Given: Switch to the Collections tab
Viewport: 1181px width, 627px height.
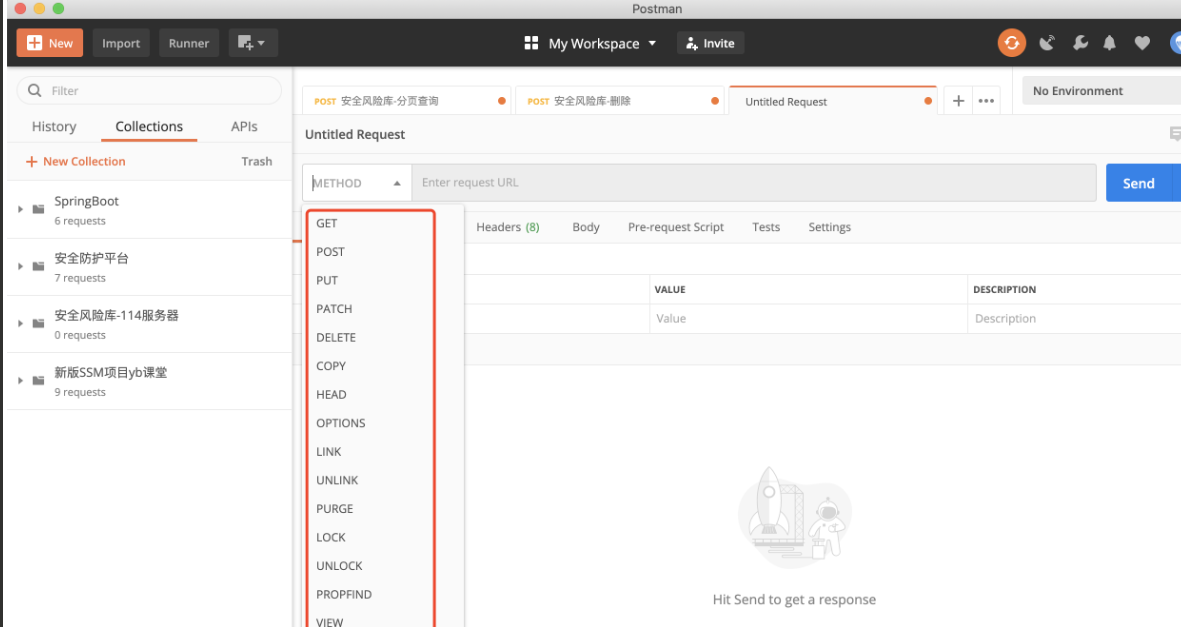Looking at the screenshot, I should [x=149, y=127].
